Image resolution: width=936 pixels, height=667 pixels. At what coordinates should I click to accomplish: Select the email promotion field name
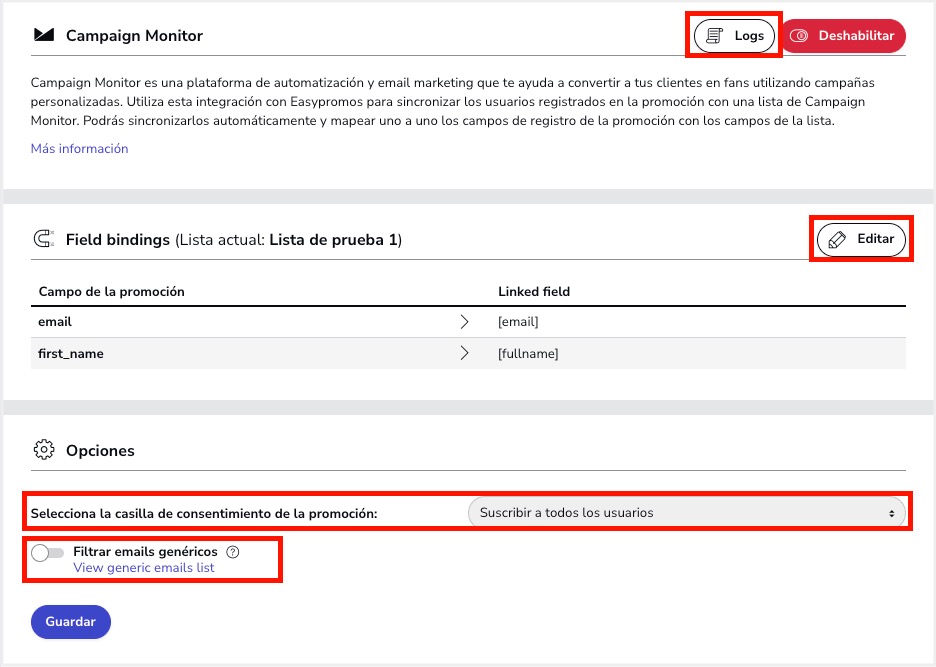(x=55, y=322)
